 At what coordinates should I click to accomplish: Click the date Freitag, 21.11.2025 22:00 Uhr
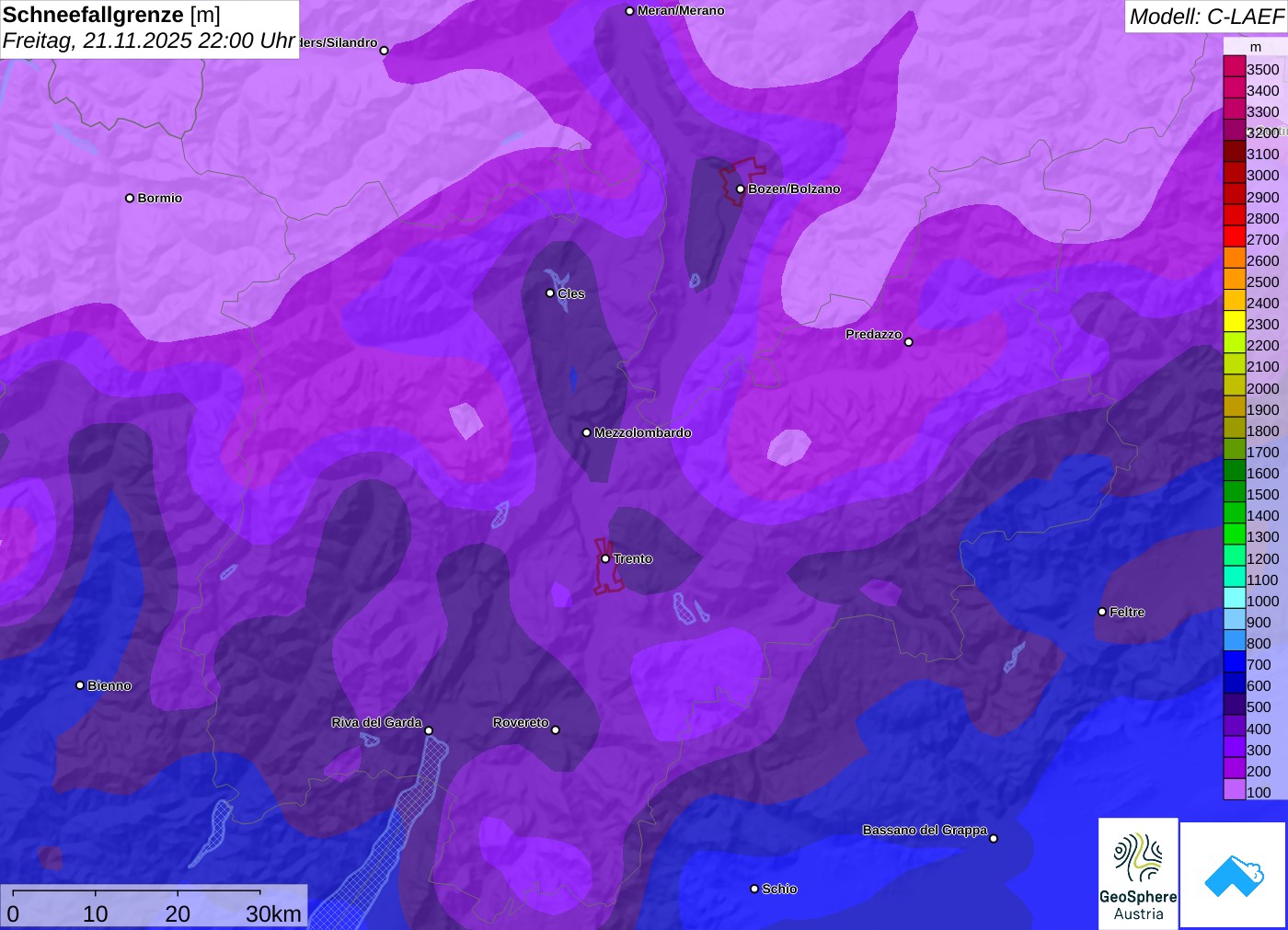149,40
